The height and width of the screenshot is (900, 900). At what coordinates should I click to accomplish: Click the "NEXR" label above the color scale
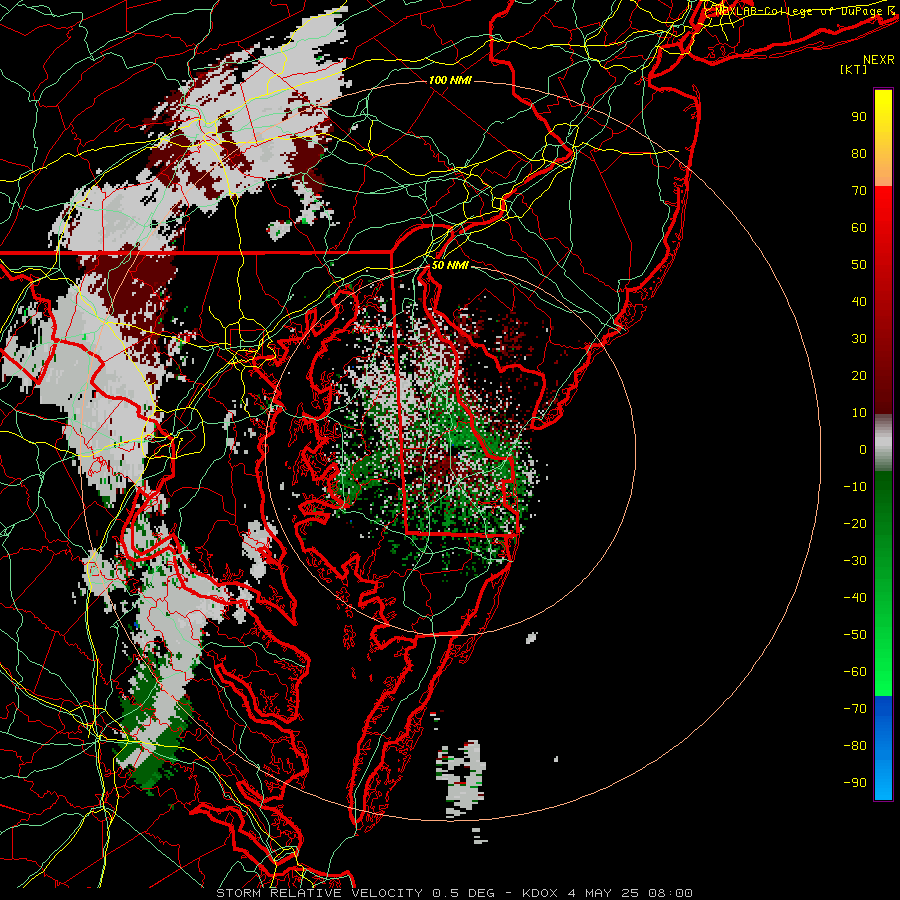[879, 60]
